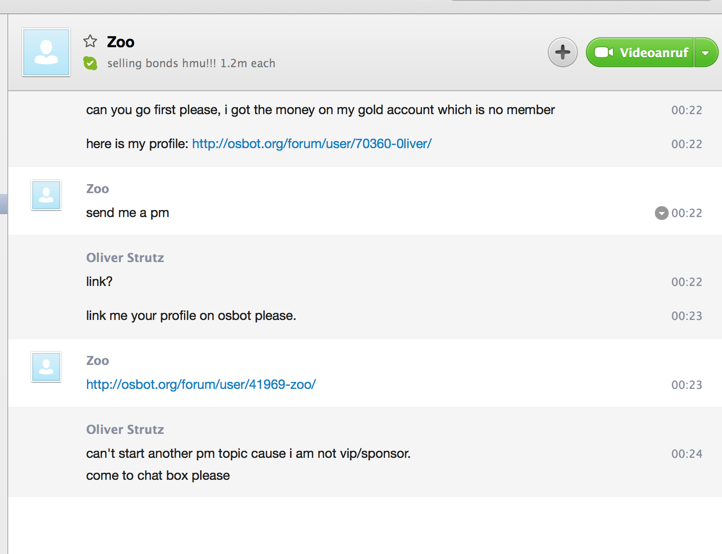Select the 'send me a pm' message
722x554 pixels.
point(127,213)
